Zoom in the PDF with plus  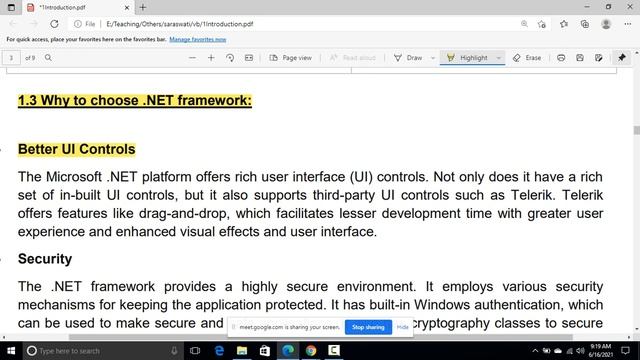tap(211, 58)
